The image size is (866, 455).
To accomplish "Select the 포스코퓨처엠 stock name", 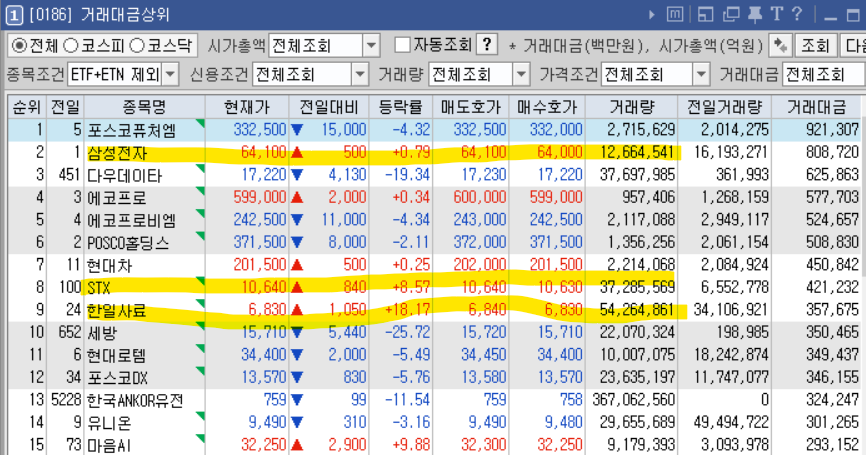I will click(x=131, y=130).
